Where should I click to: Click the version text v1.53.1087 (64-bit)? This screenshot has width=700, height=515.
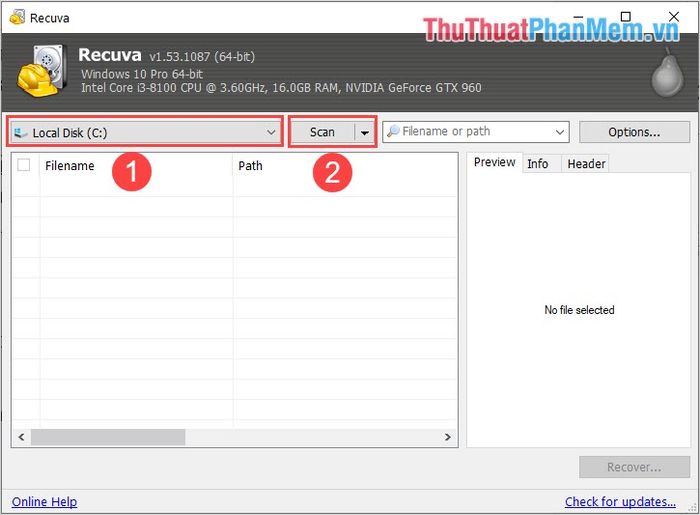(x=202, y=57)
